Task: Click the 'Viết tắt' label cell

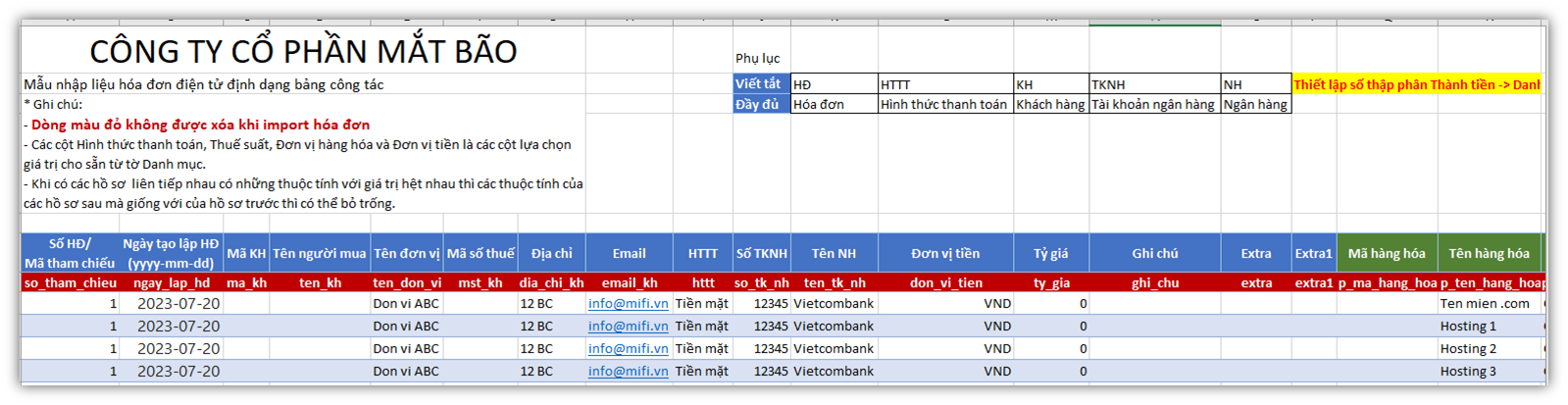Action: click(x=760, y=84)
